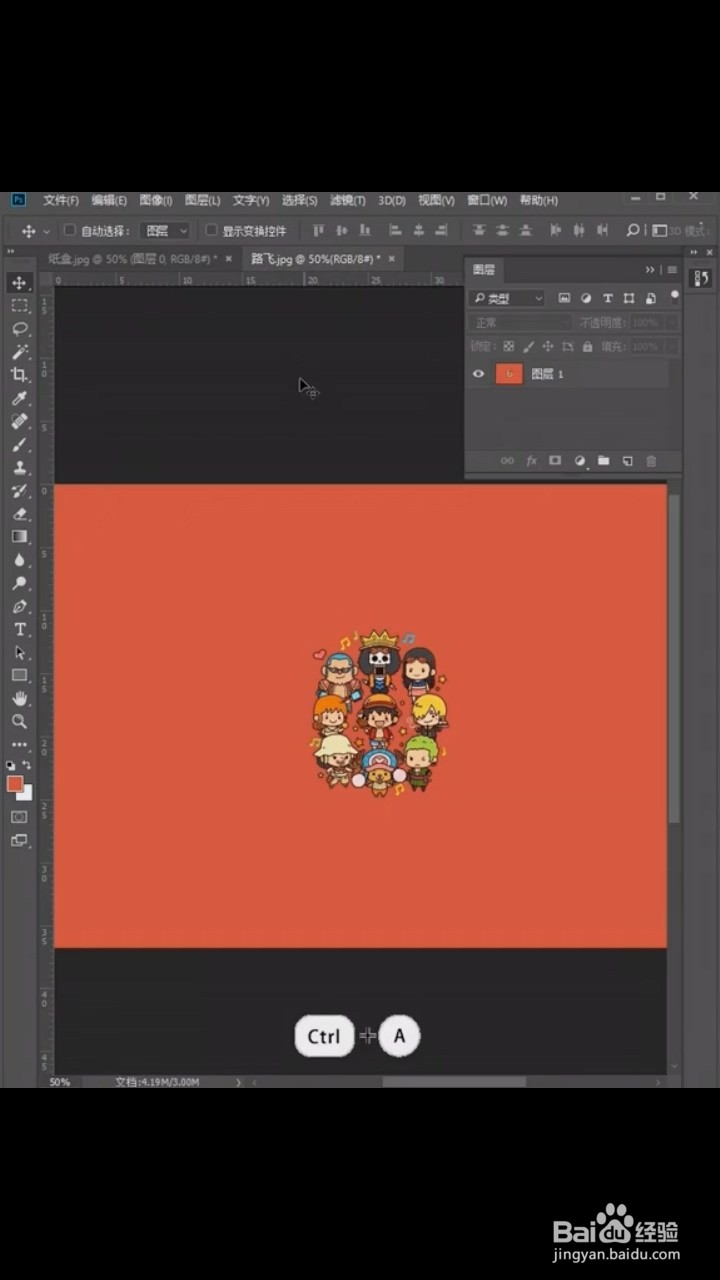
Task: Select the Rectangular Marquee tool
Action: [19, 306]
